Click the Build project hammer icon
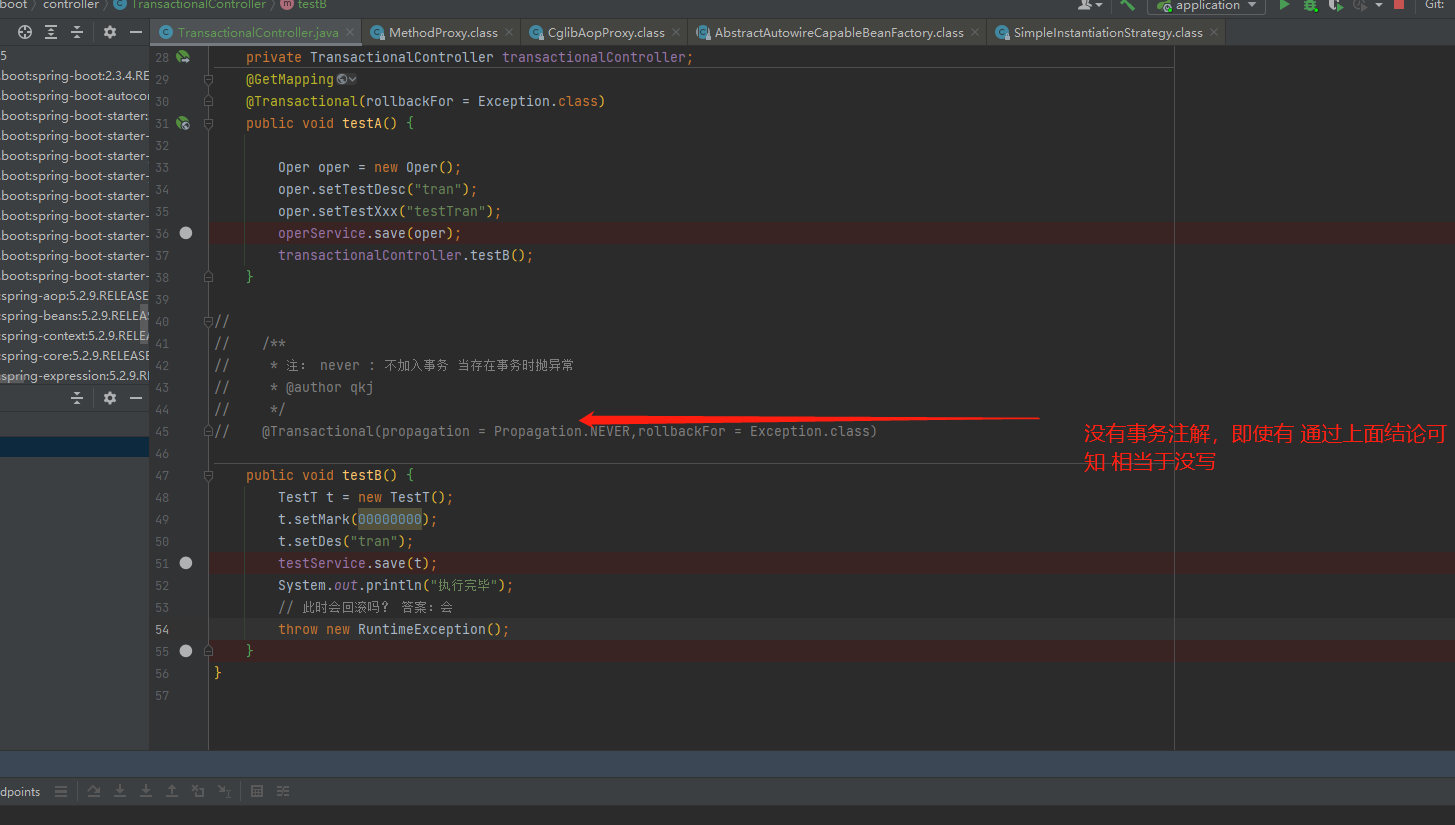 (x=1127, y=5)
